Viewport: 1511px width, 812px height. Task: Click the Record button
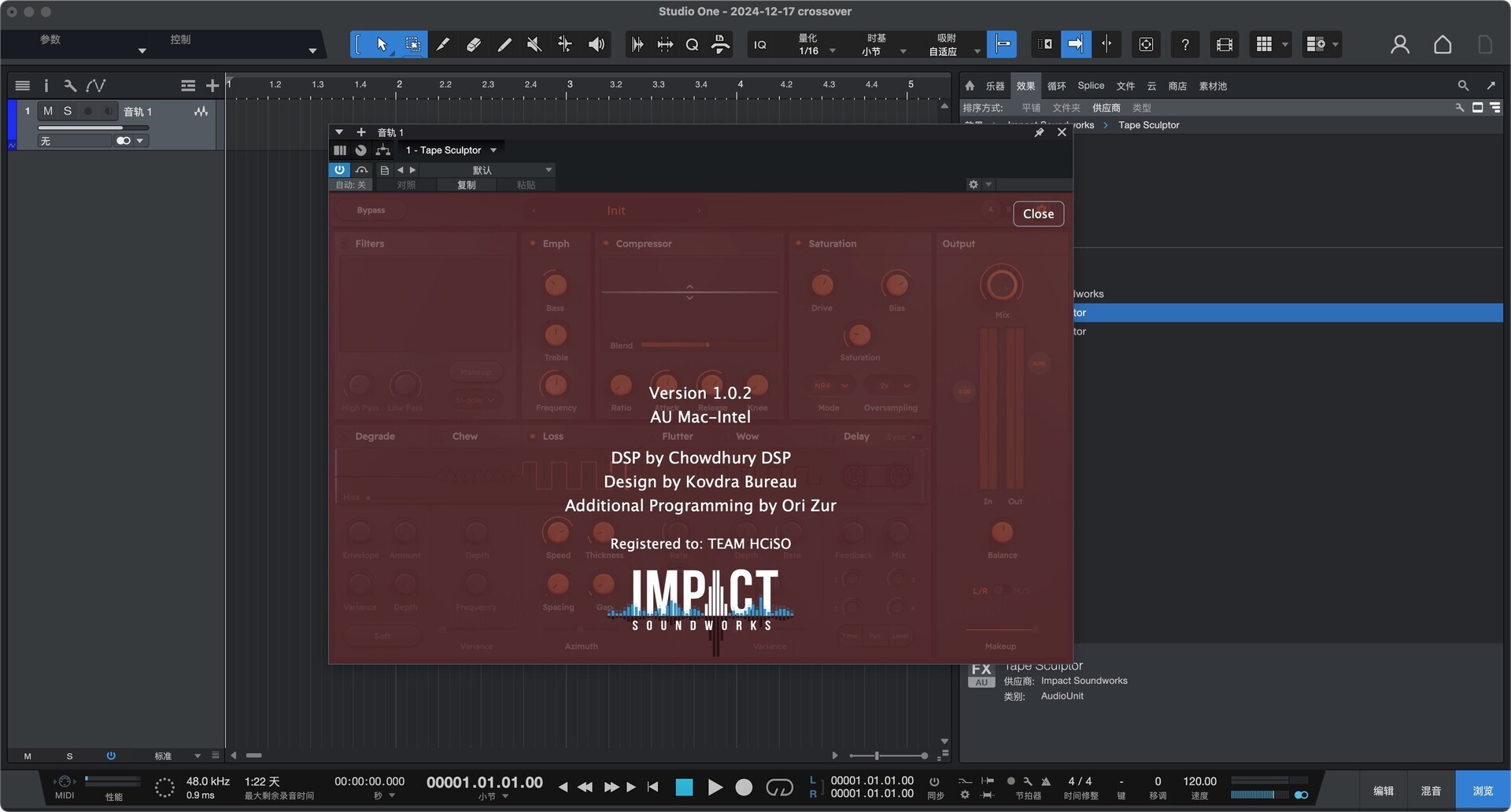744,787
